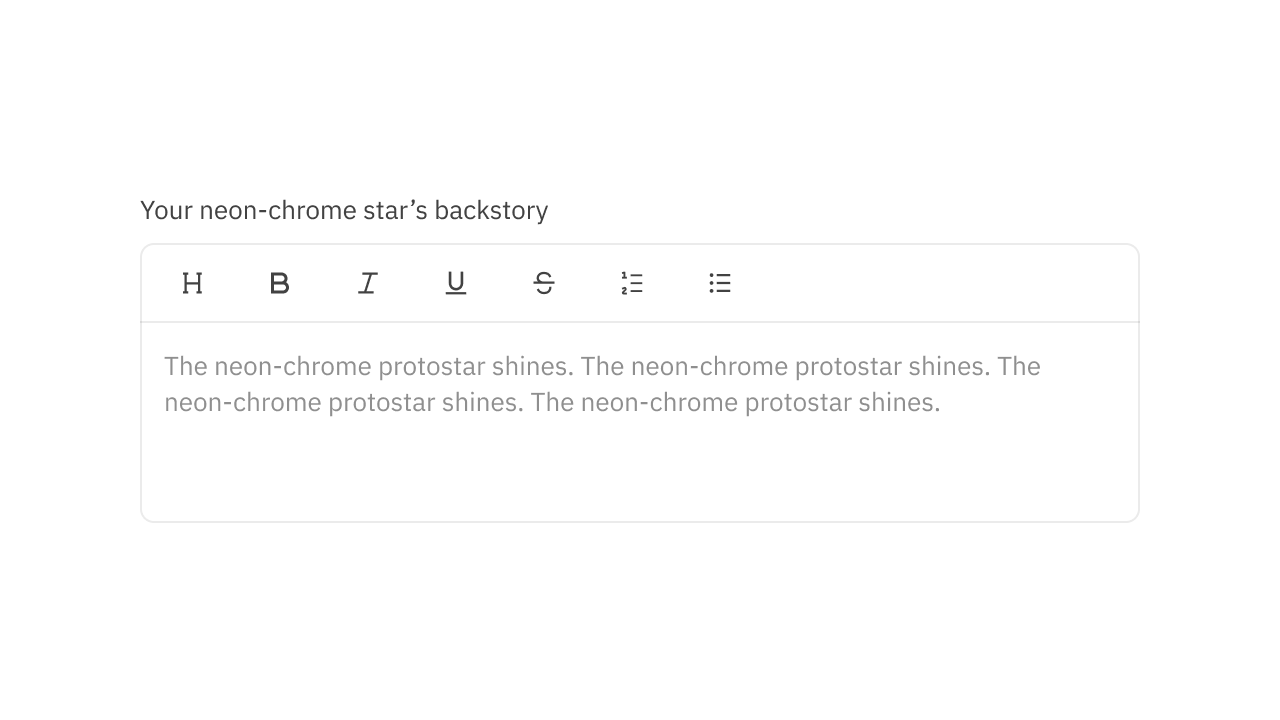Insert a bulleted list
Viewport: 1280px width, 720px height.
720,283
